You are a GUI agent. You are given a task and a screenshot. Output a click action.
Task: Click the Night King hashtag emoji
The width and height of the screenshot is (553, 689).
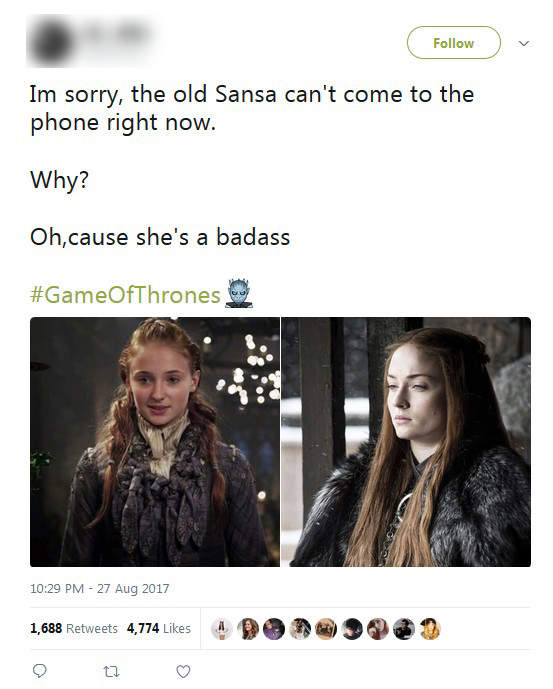[x=239, y=293]
